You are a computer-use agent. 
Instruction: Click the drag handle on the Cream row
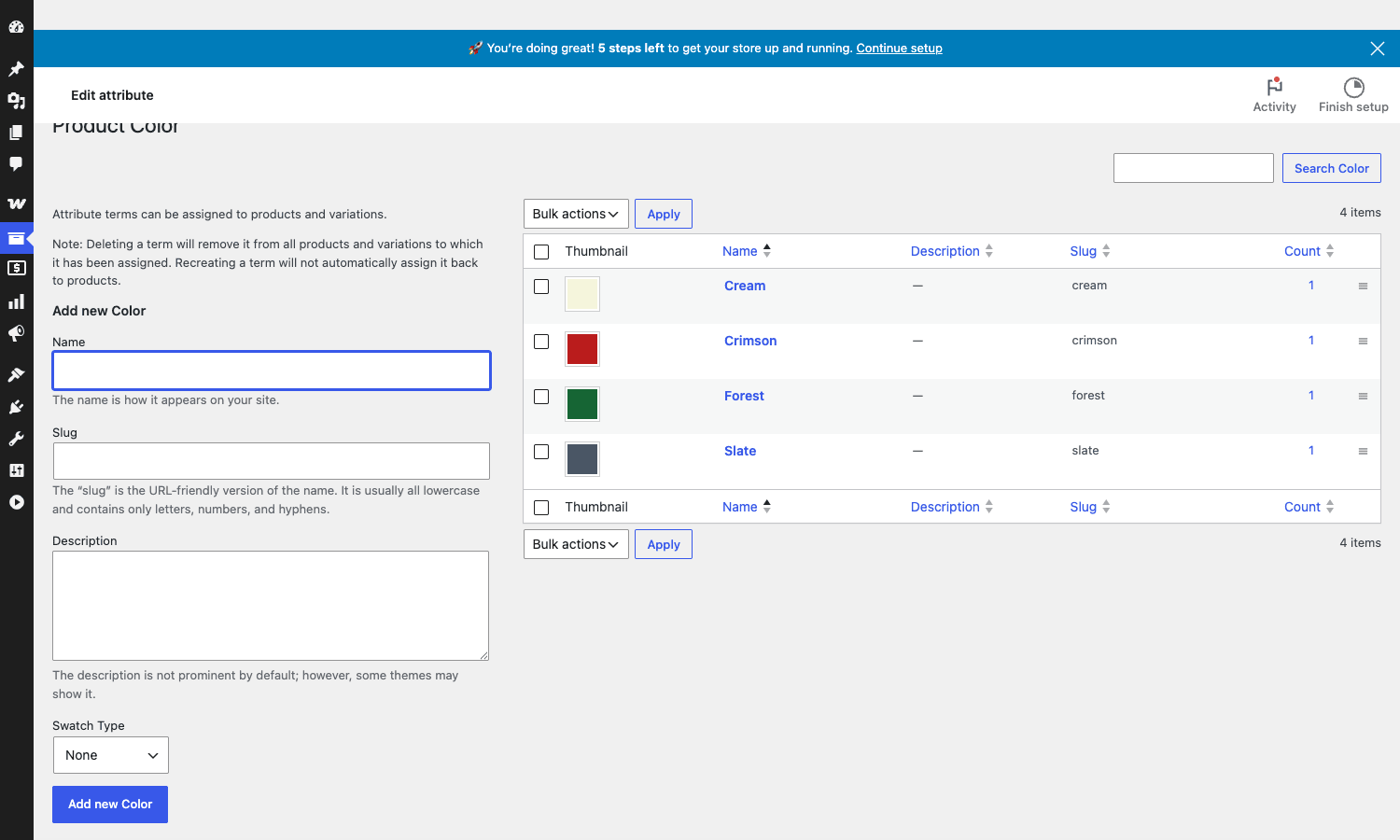point(1363,287)
